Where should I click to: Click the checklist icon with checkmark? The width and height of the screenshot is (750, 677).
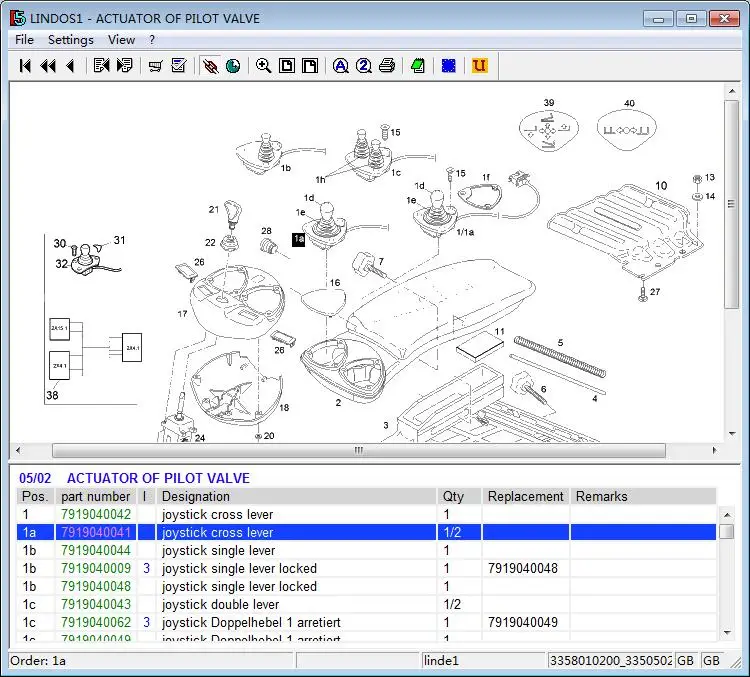pos(179,66)
